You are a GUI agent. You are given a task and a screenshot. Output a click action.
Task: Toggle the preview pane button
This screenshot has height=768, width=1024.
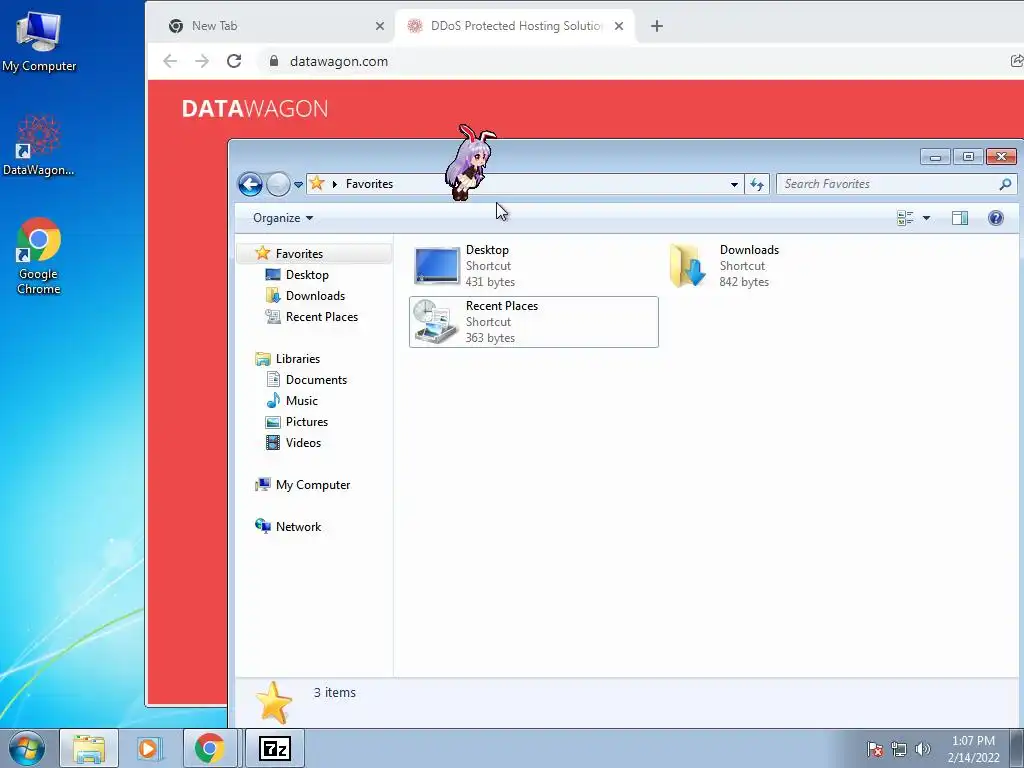[960, 218]
